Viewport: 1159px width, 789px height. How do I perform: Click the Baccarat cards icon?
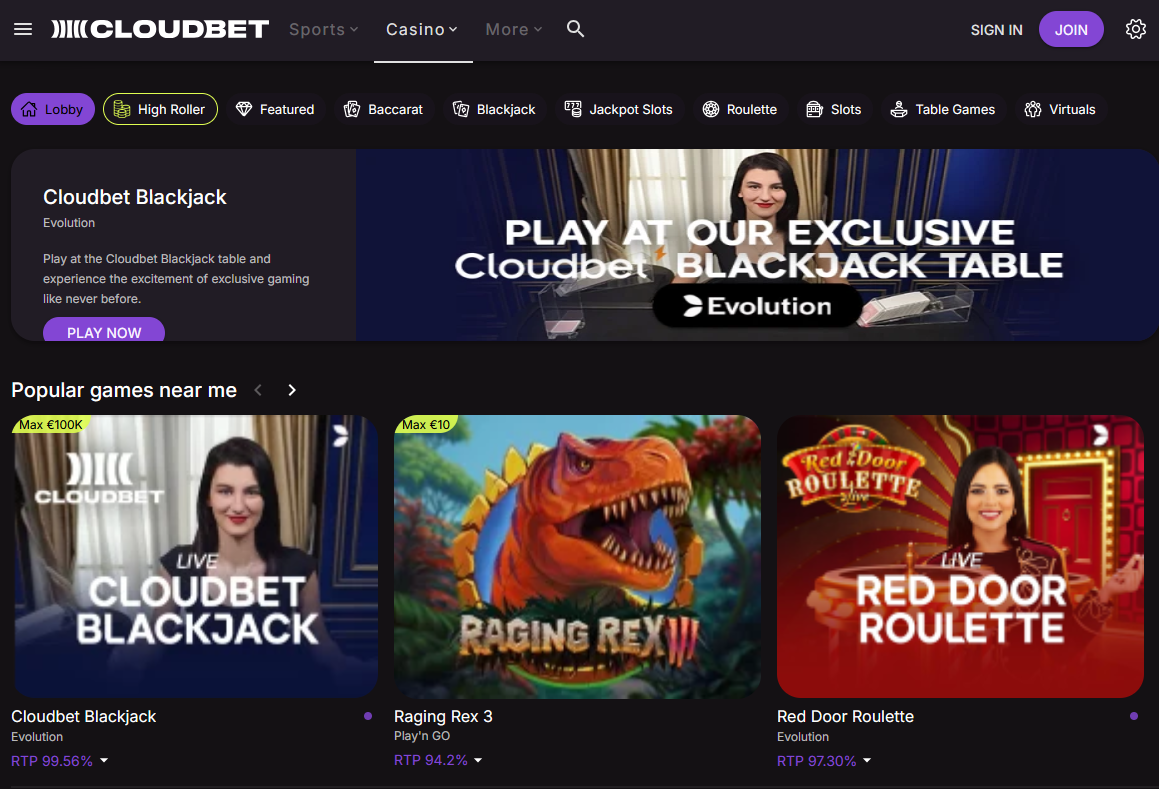(x=352, y=109)
